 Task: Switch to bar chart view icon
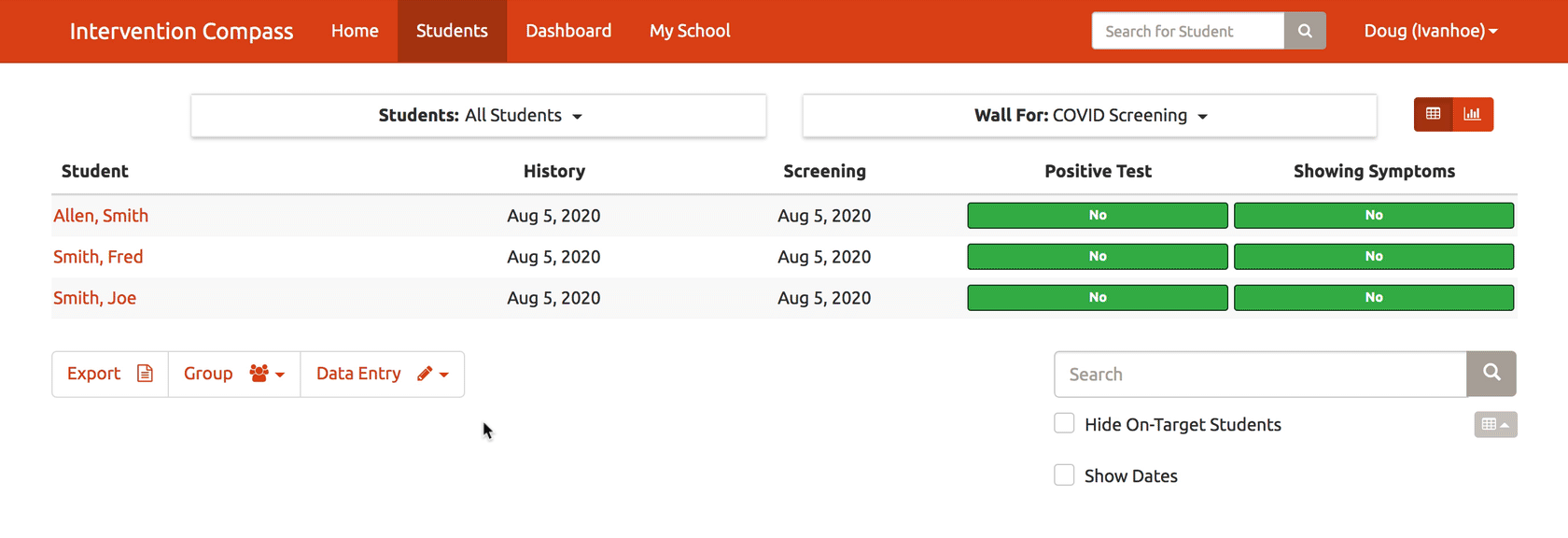(1473, 114)
